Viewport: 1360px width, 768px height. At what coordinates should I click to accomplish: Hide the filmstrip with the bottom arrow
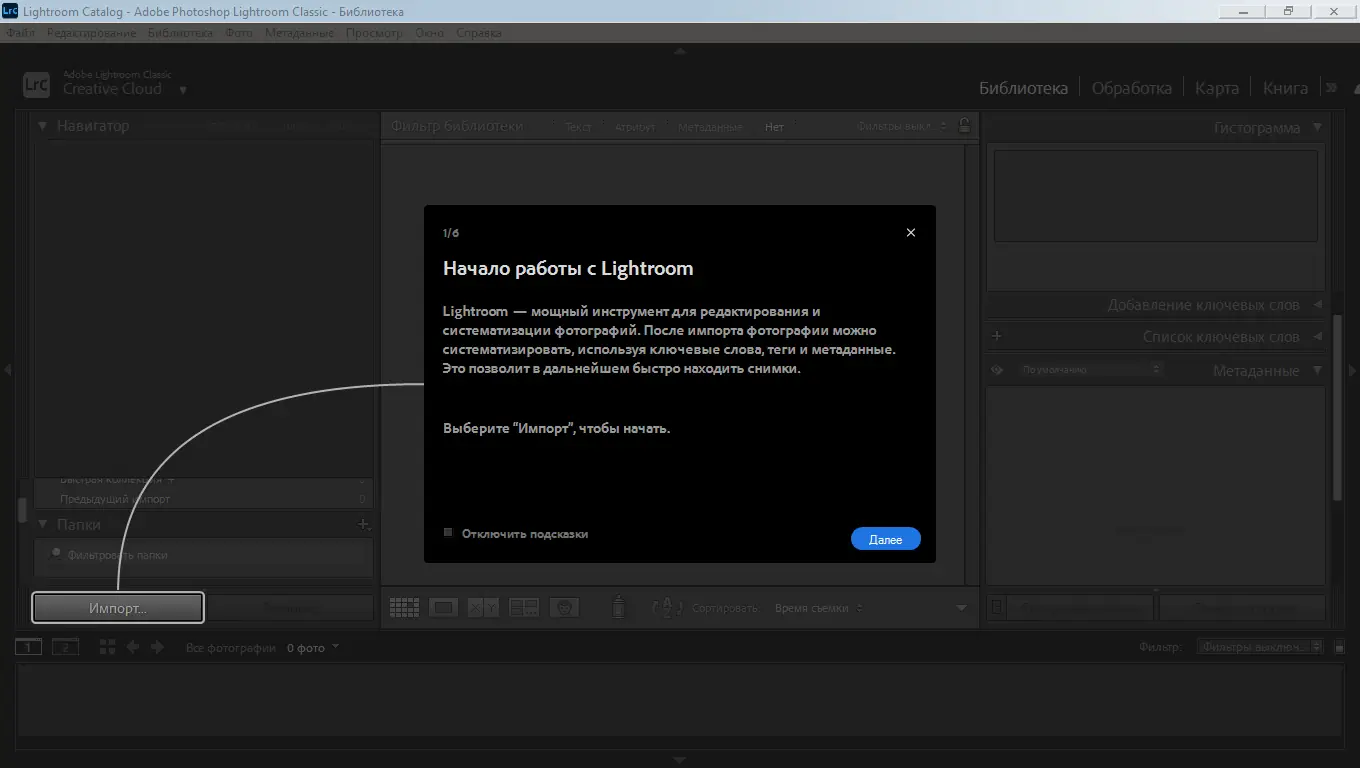click(x=680, y=761)
